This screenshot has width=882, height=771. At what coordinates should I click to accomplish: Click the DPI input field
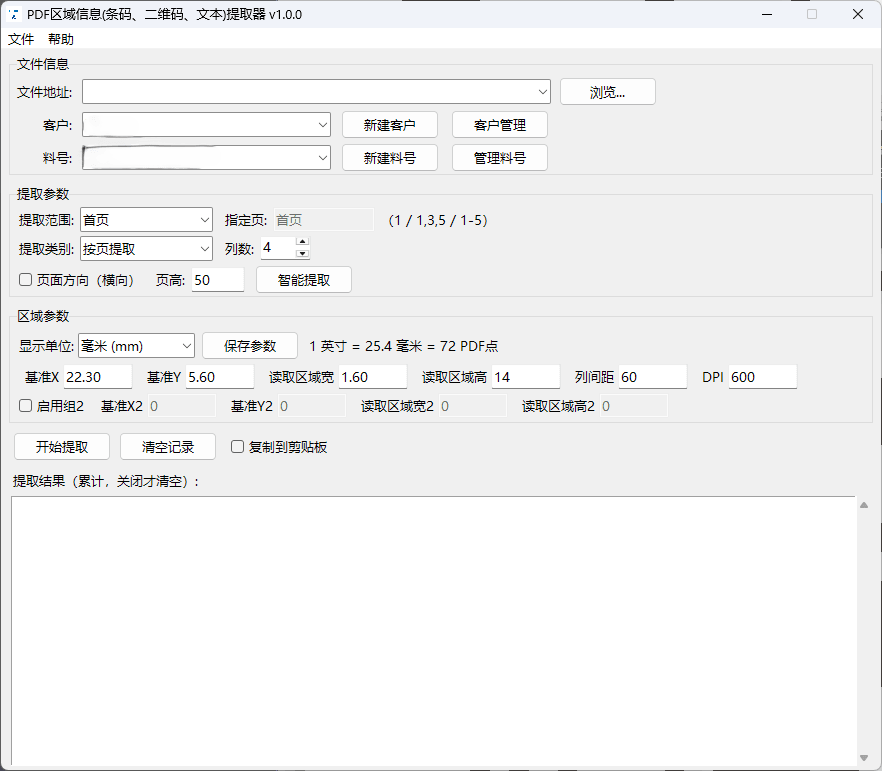point(763,377)
